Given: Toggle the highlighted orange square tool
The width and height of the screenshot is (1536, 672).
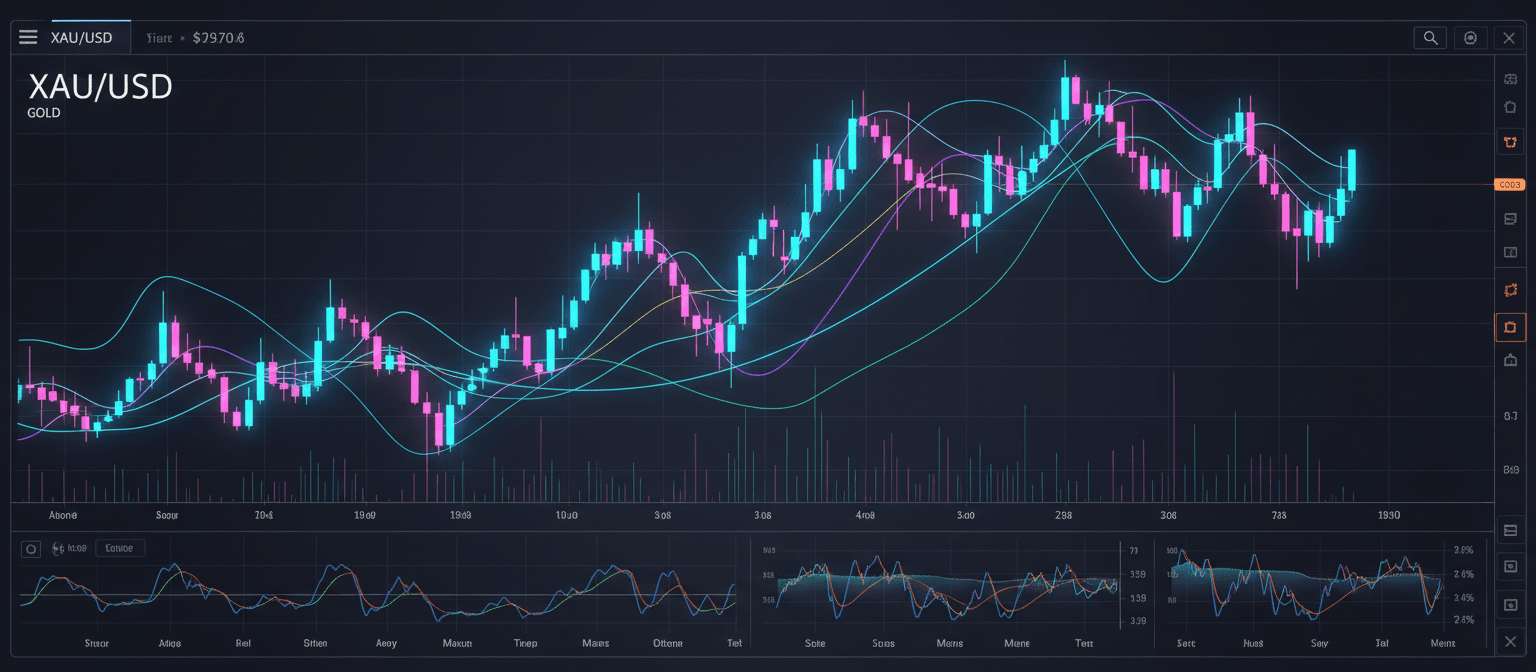Looking at the screenshot, I should coord(1510,326).
